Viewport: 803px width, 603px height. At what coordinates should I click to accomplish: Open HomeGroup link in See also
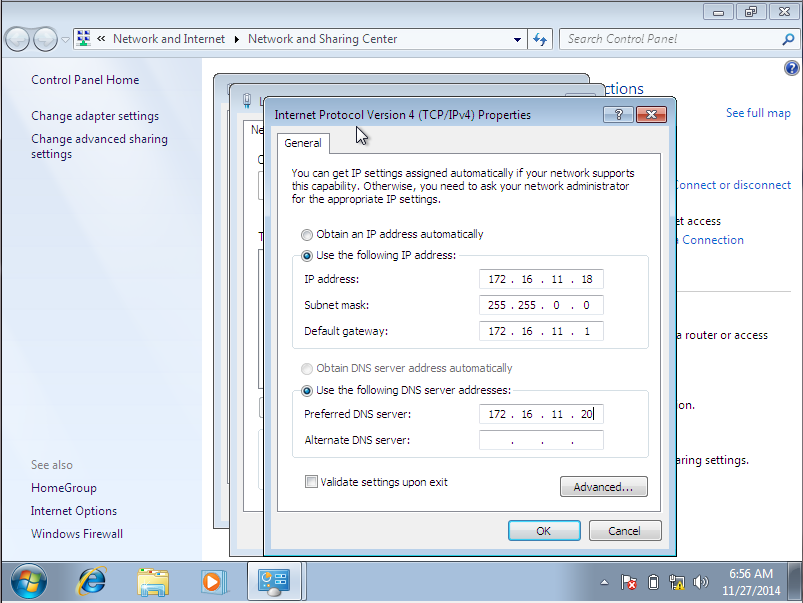pos(64,488)
